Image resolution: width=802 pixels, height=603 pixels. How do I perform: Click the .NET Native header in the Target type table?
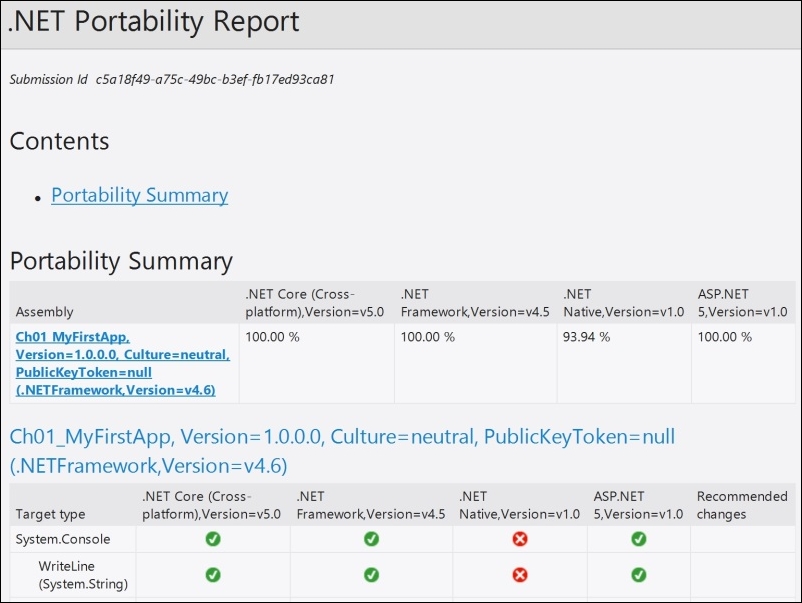pos(519,505)
